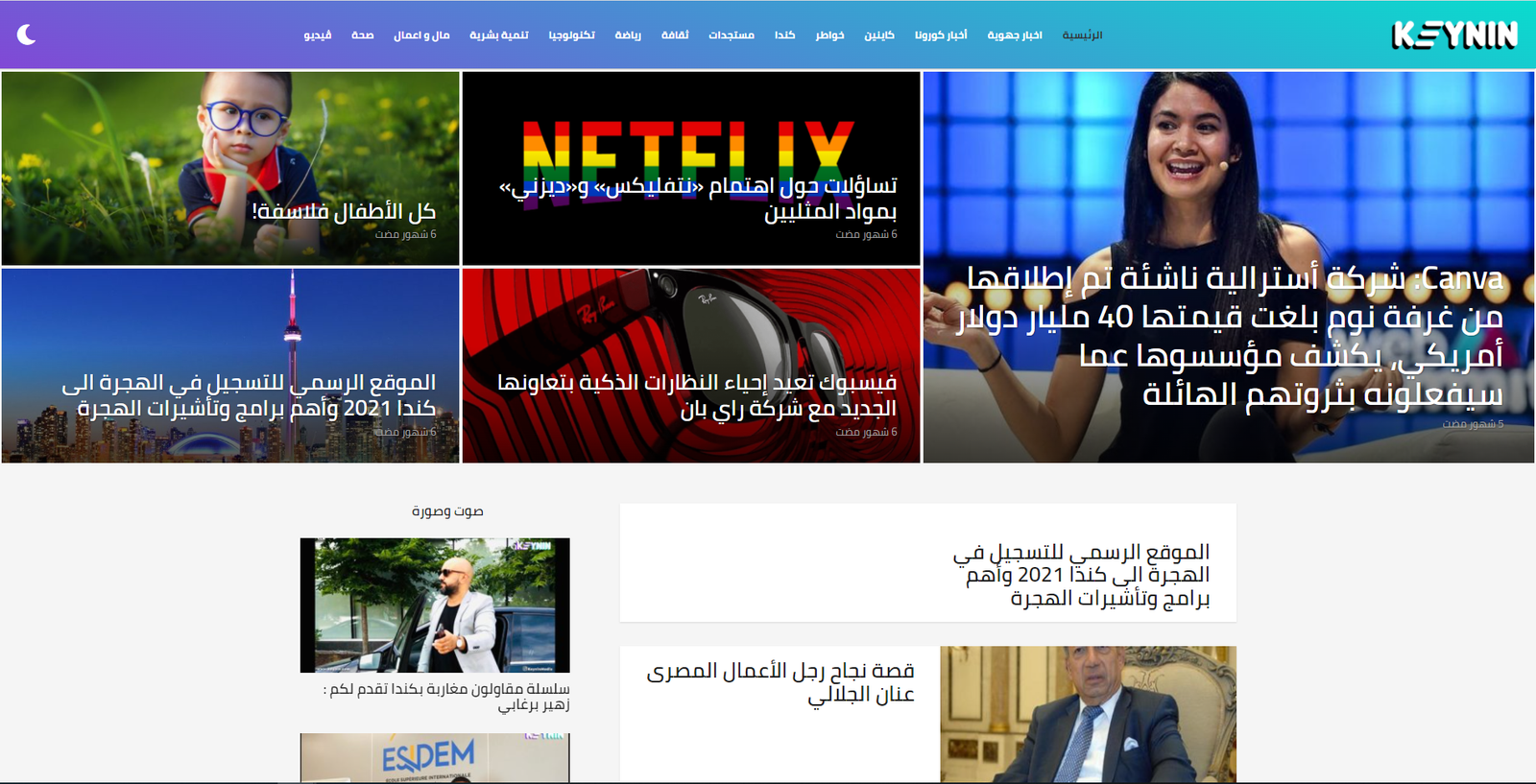Open the فيديو menu item
Viewport: 1536px width, 784px height.
click(x=318, y=36)
